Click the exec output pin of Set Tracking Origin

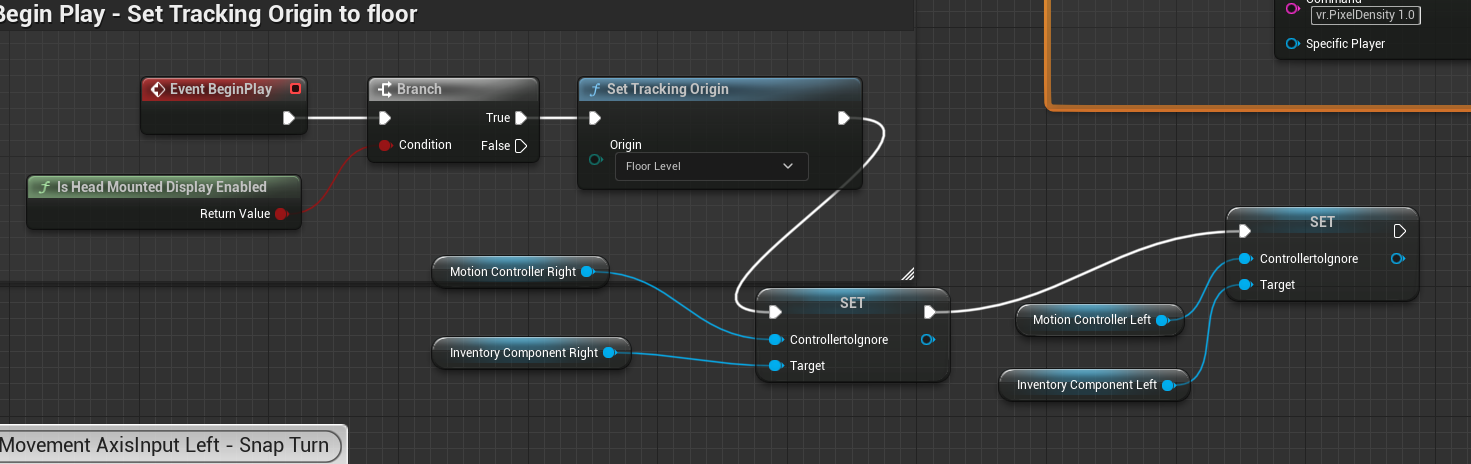(844, 118)
